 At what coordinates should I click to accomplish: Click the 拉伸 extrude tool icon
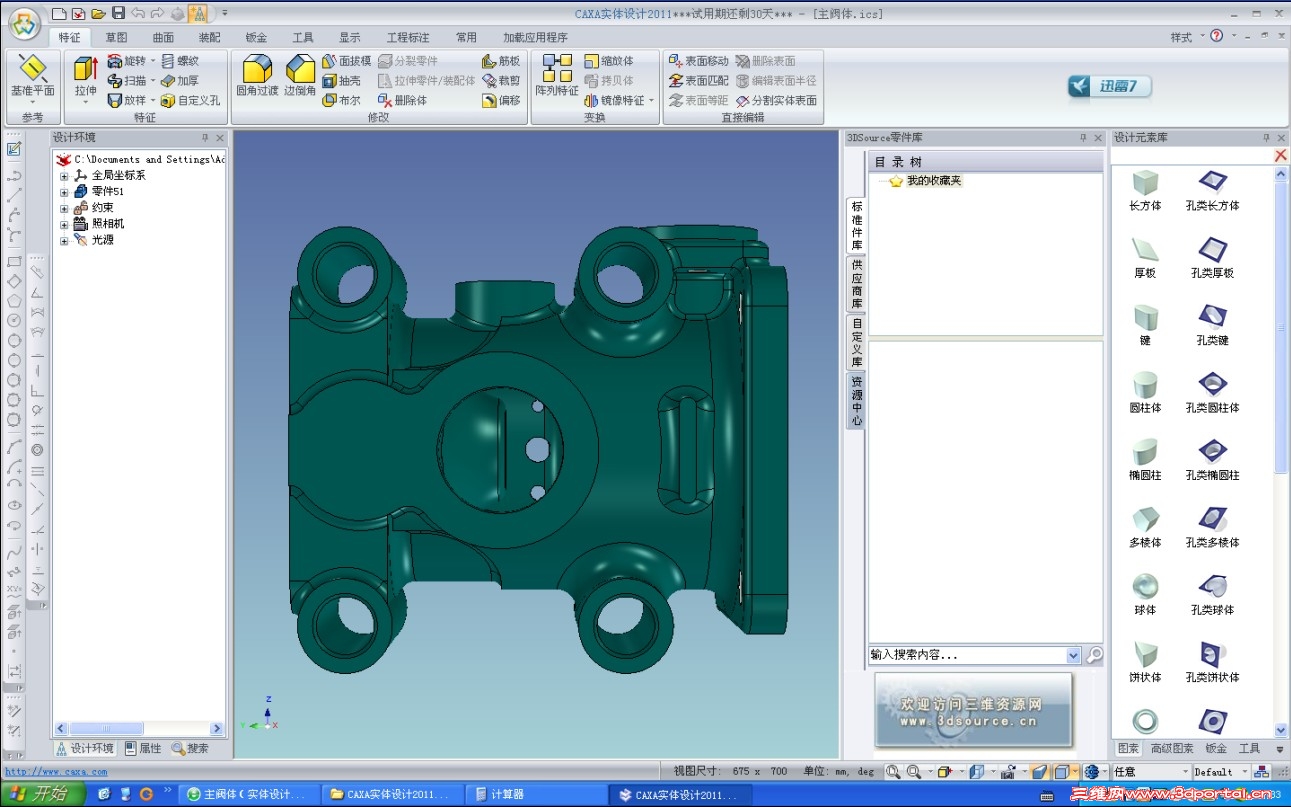86,68
